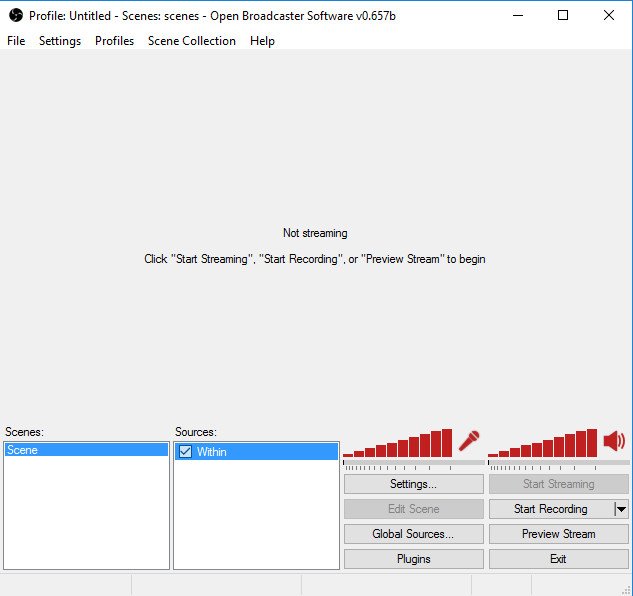Screen dimensions: 633x596
Task: Adjust the desktop audio volume meter
Action: [543, 443]
